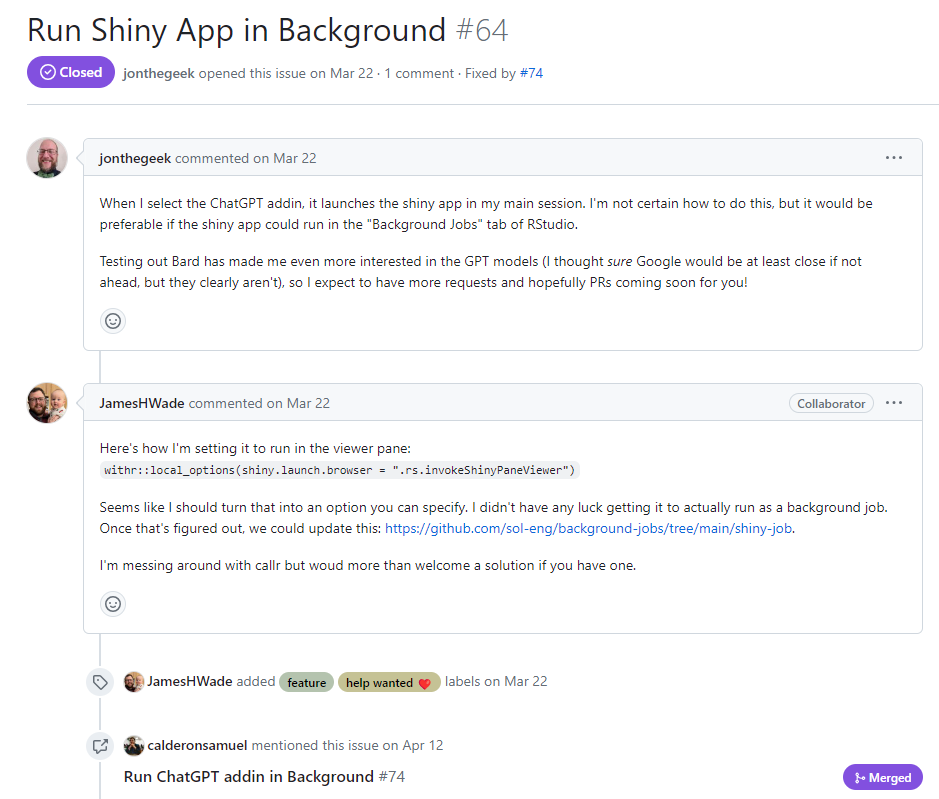This screenshot has height=799, width=939.
Task: Click the Collaborator badge
Action: pyautogui.click(x=830, y=403)
